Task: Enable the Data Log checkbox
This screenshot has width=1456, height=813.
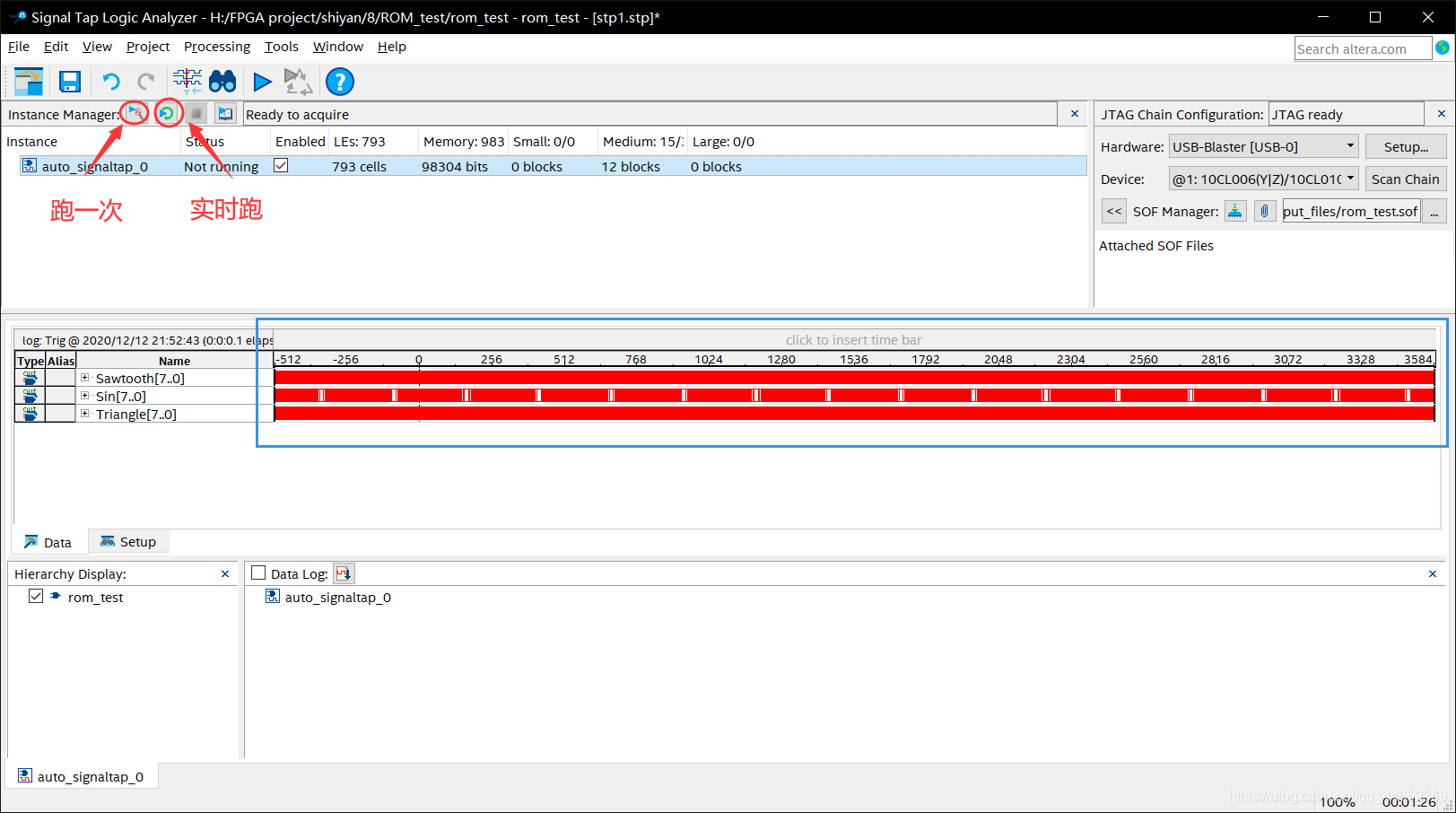Action: tap(259, 573)
